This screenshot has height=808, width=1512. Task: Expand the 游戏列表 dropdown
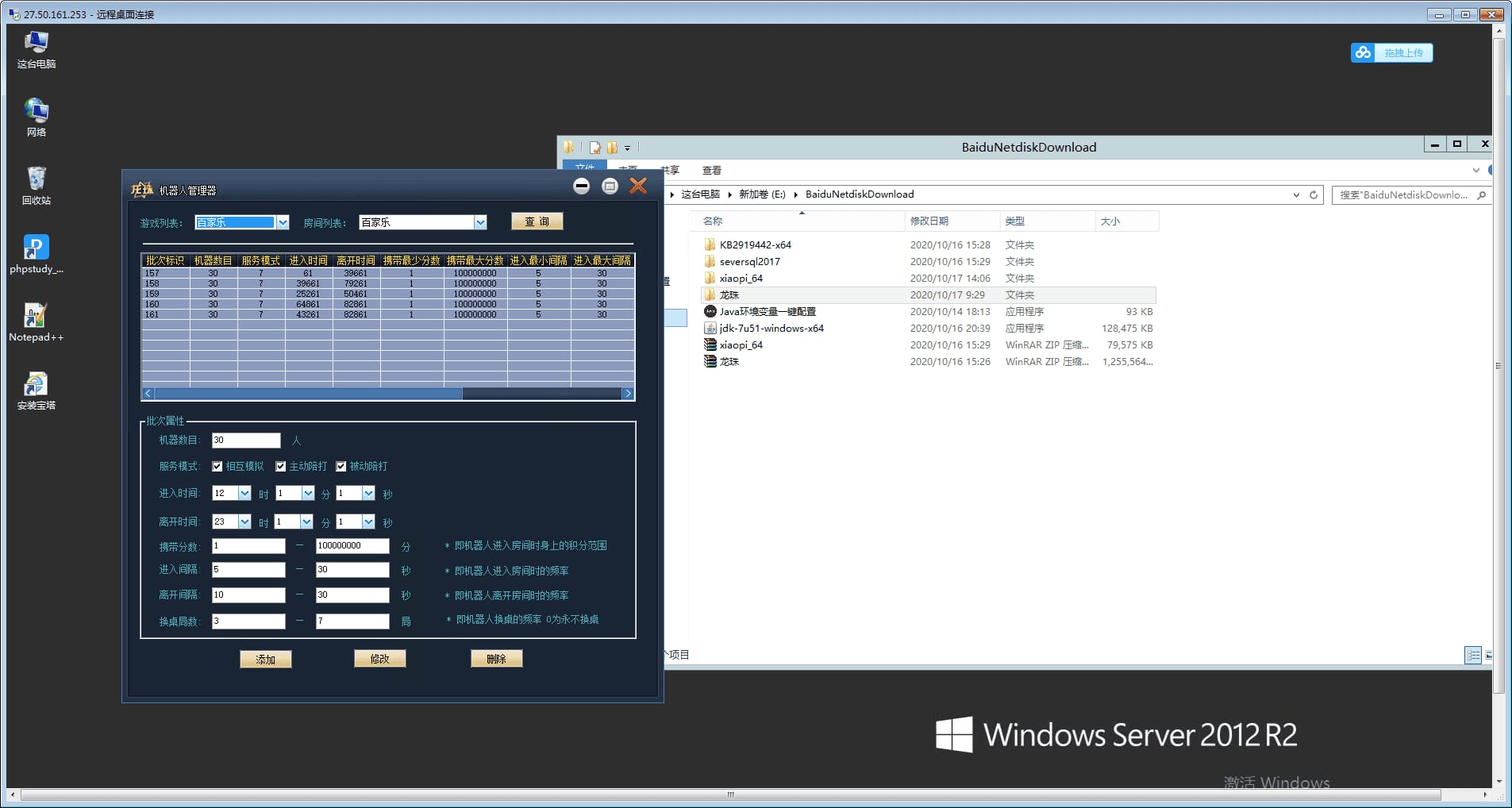click(x=283, y=223)
